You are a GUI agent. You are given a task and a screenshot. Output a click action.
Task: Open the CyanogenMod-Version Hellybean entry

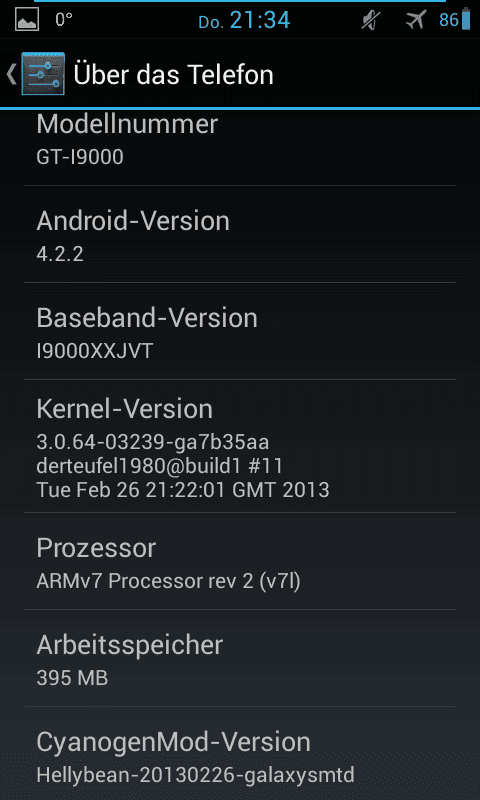click(240, 754)
